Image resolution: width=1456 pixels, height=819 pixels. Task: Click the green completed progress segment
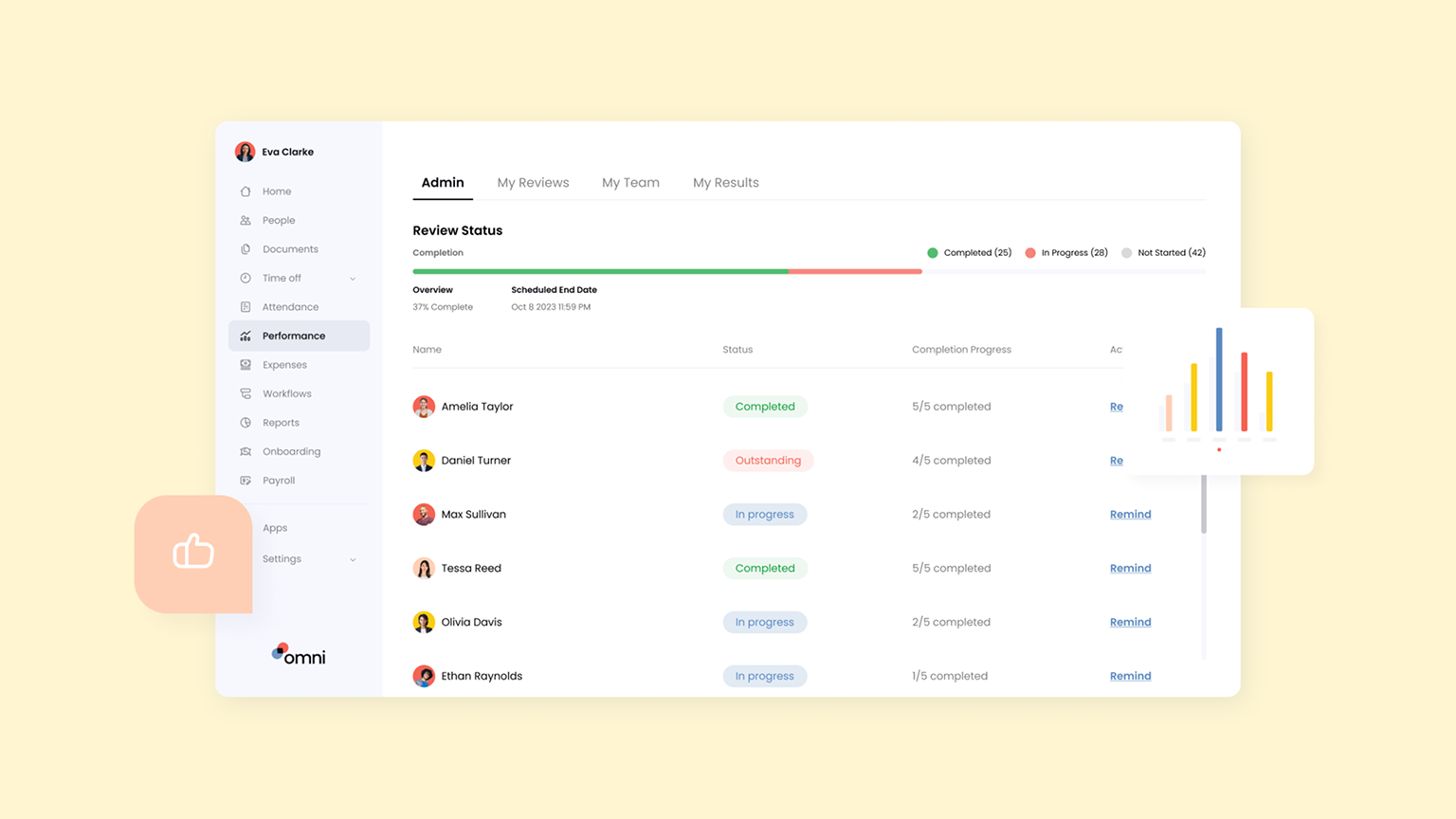[x=600, y=272]
